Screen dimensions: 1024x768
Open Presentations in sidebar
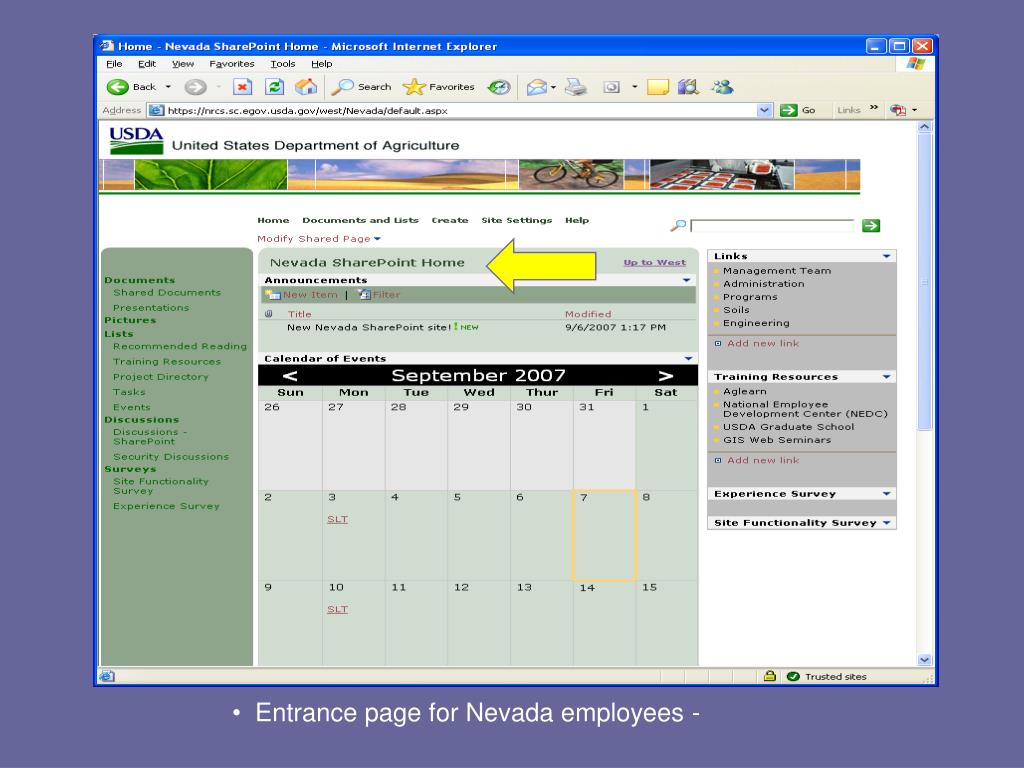[151, 308]
